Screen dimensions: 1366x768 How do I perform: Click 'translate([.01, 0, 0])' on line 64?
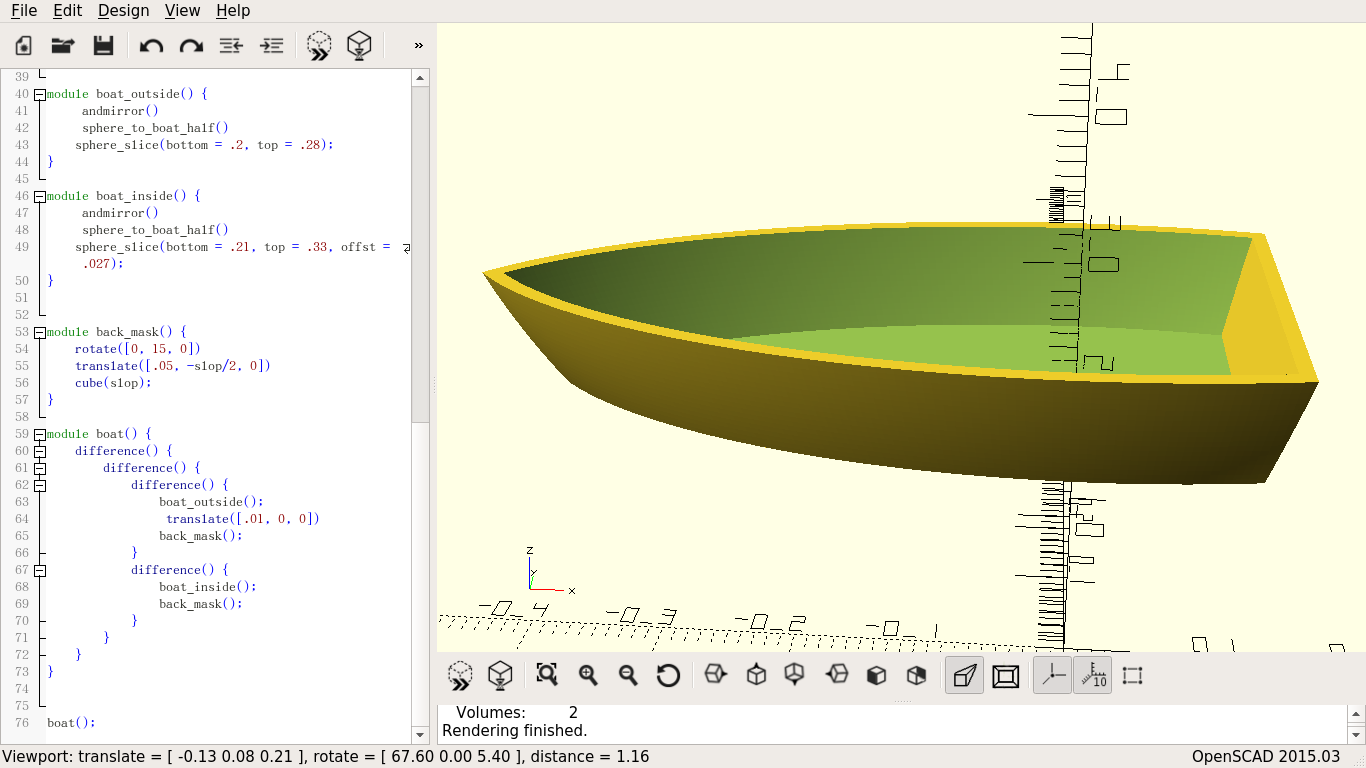click(x=243, y=519)
